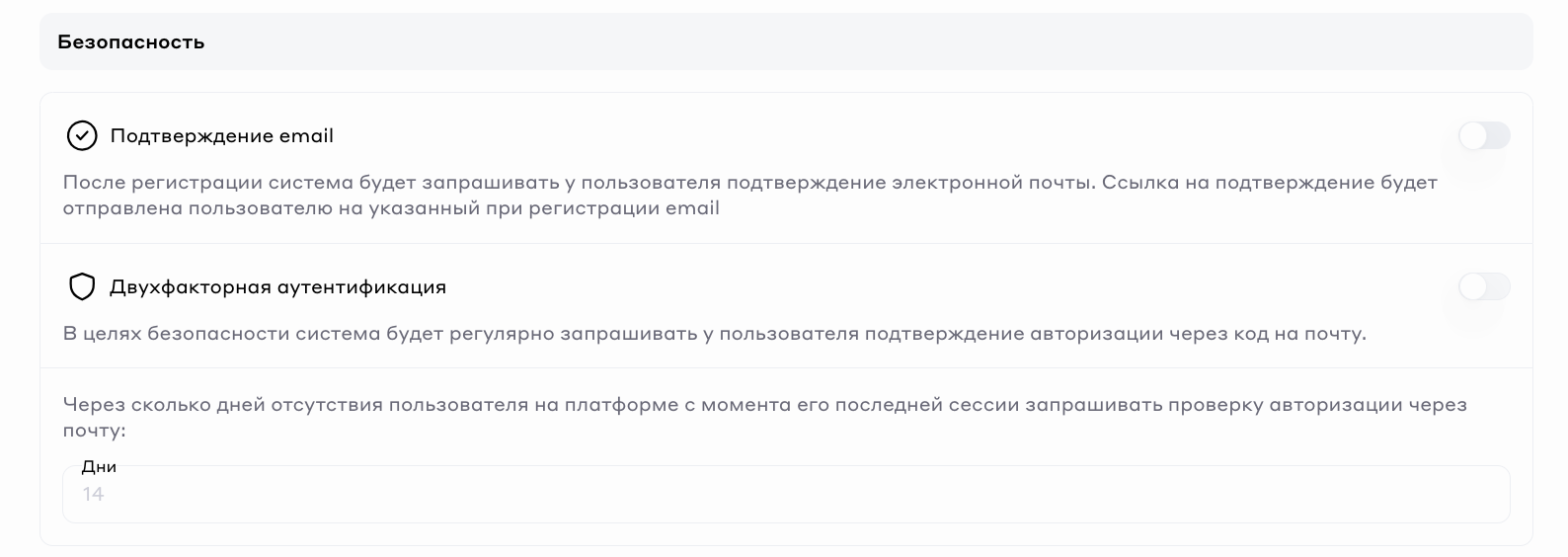The image size is (1568, 557).
Task: Click the Подтверждение email label
Action: (x=222, y=136)
